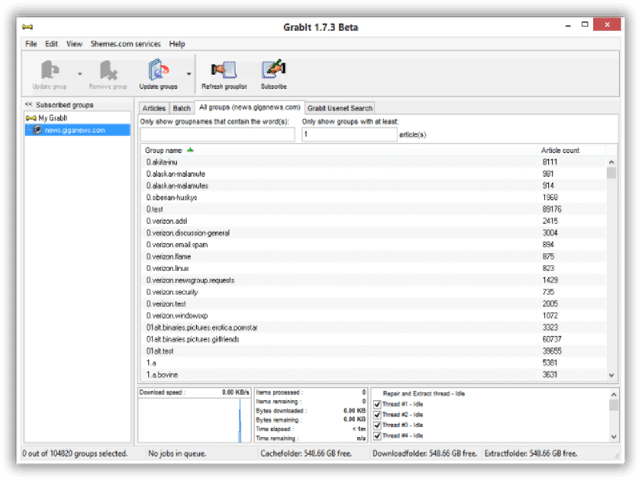Select the 0.verizon.adsl group row
The width and height of the screenshot is (640, 480).
tap(373, 221)
